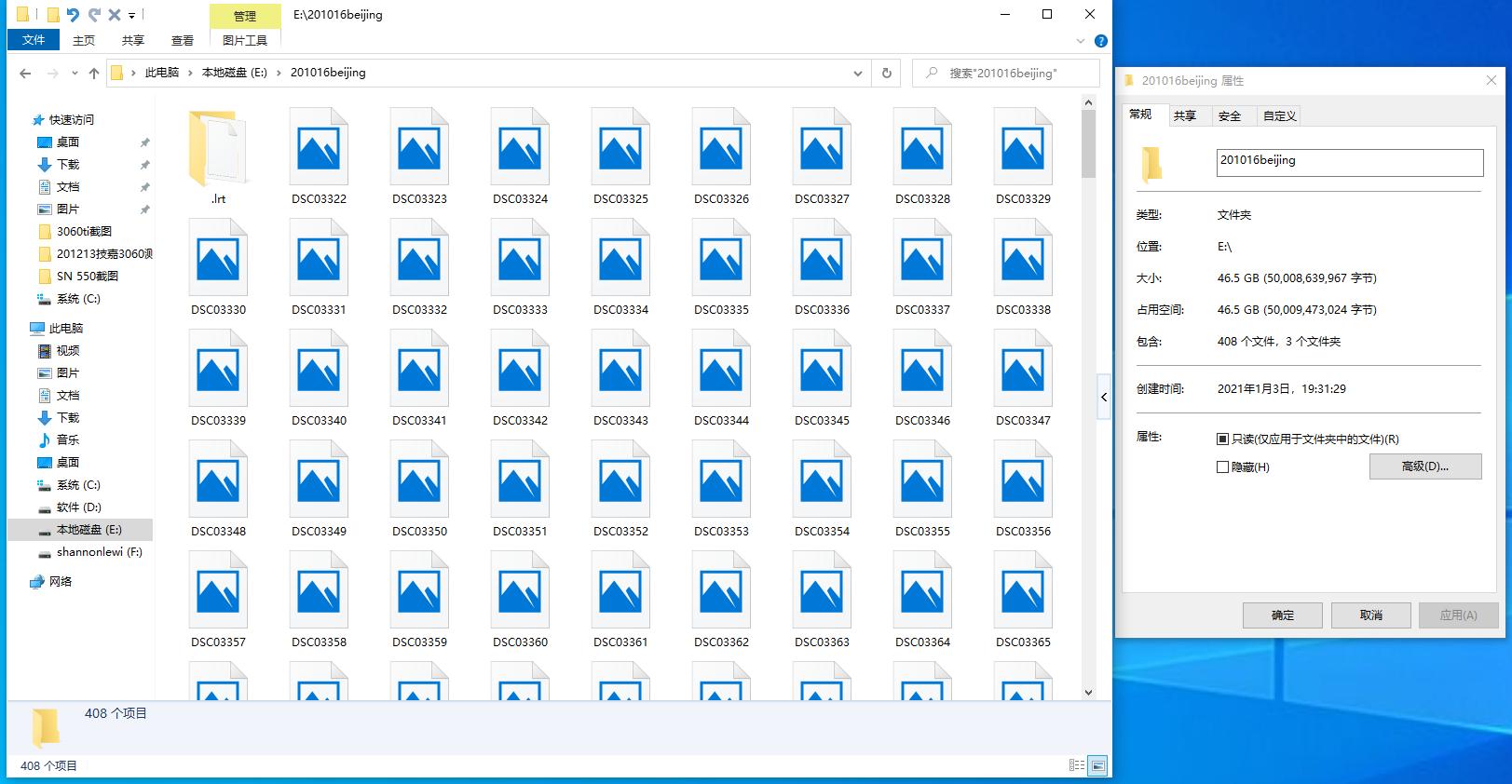
Task: Click the undo icon in title bar
Action: point(74,15)
